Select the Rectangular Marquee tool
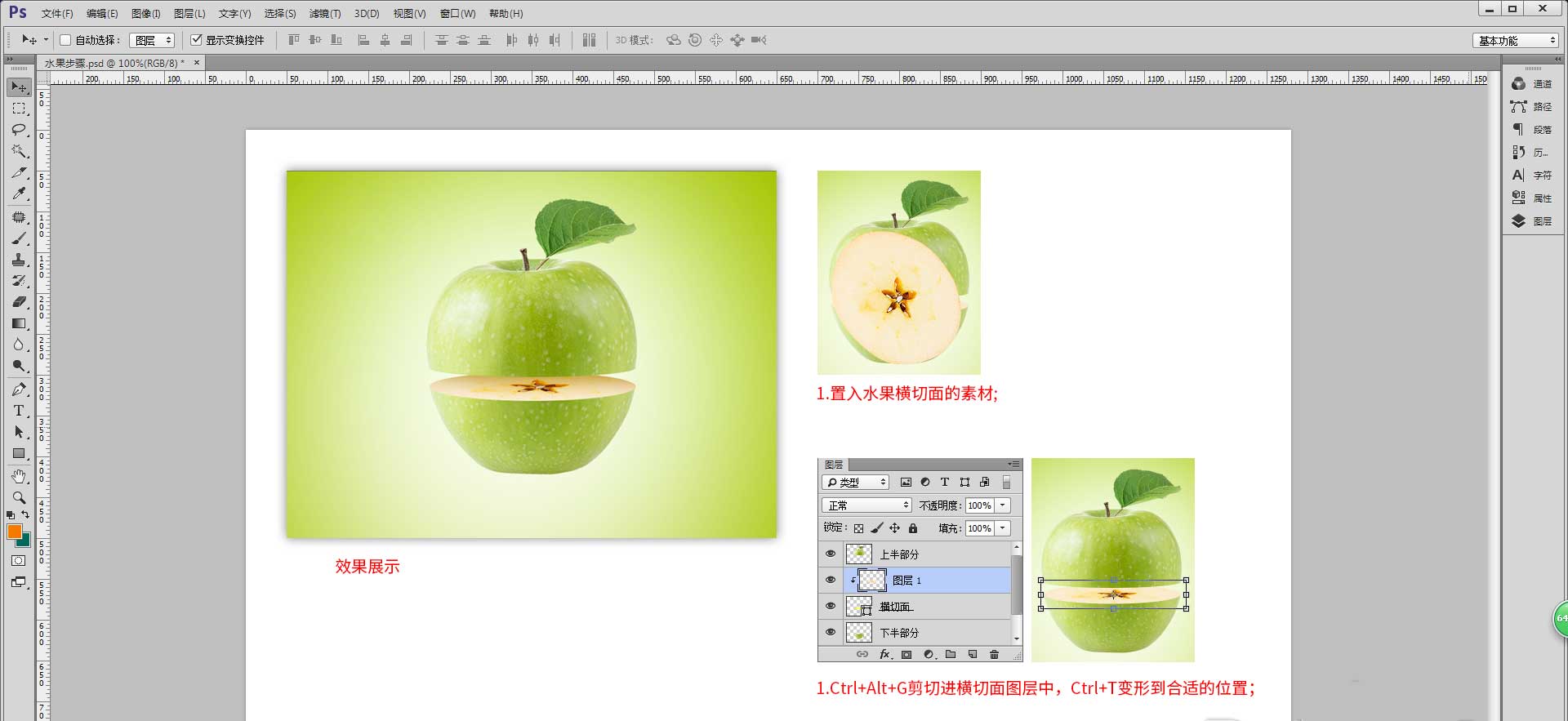Viewport: 1568px width, 721px height. pos(19,109)
